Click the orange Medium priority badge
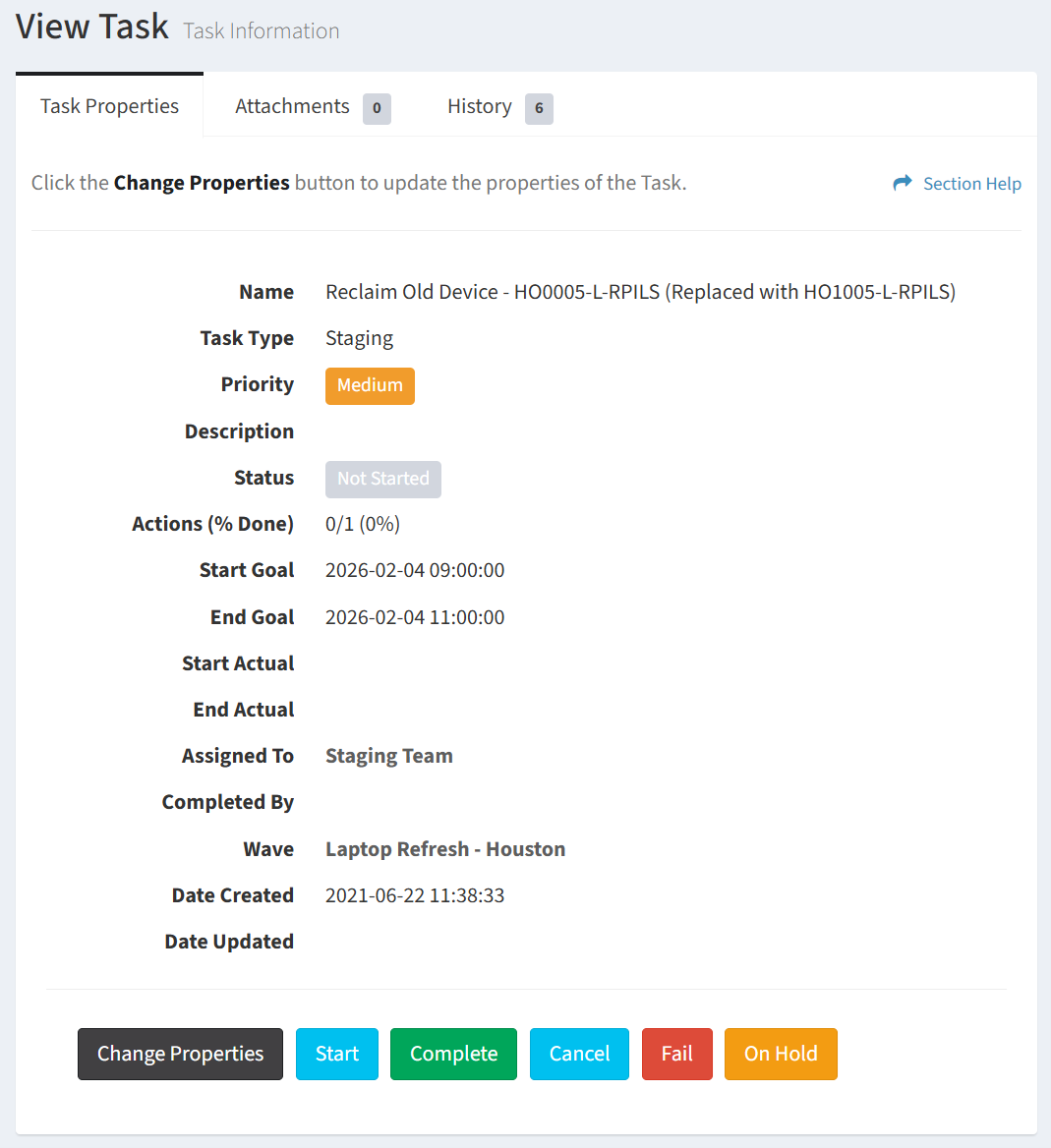Viewport: 1051px width, 1148px height. [x=370, y=385]
